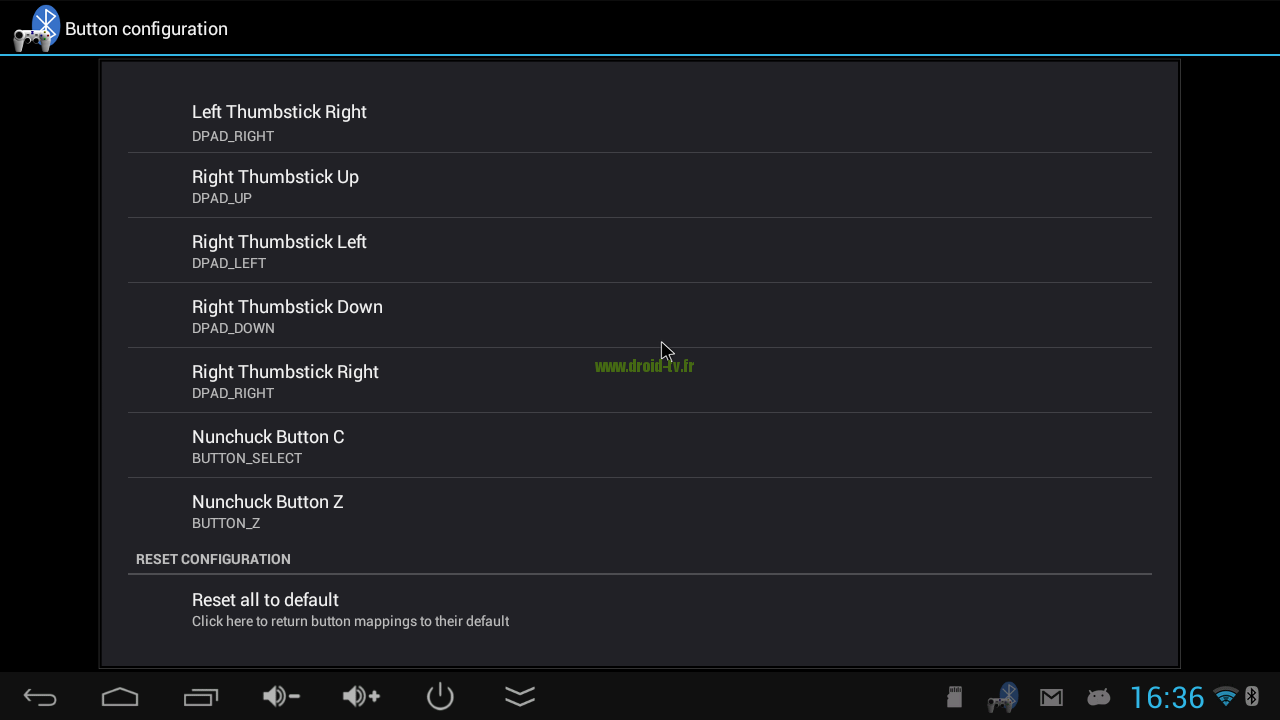Open the mail notification icon
This screenshot has width=1280, height=720.
tap(1051, 698)
